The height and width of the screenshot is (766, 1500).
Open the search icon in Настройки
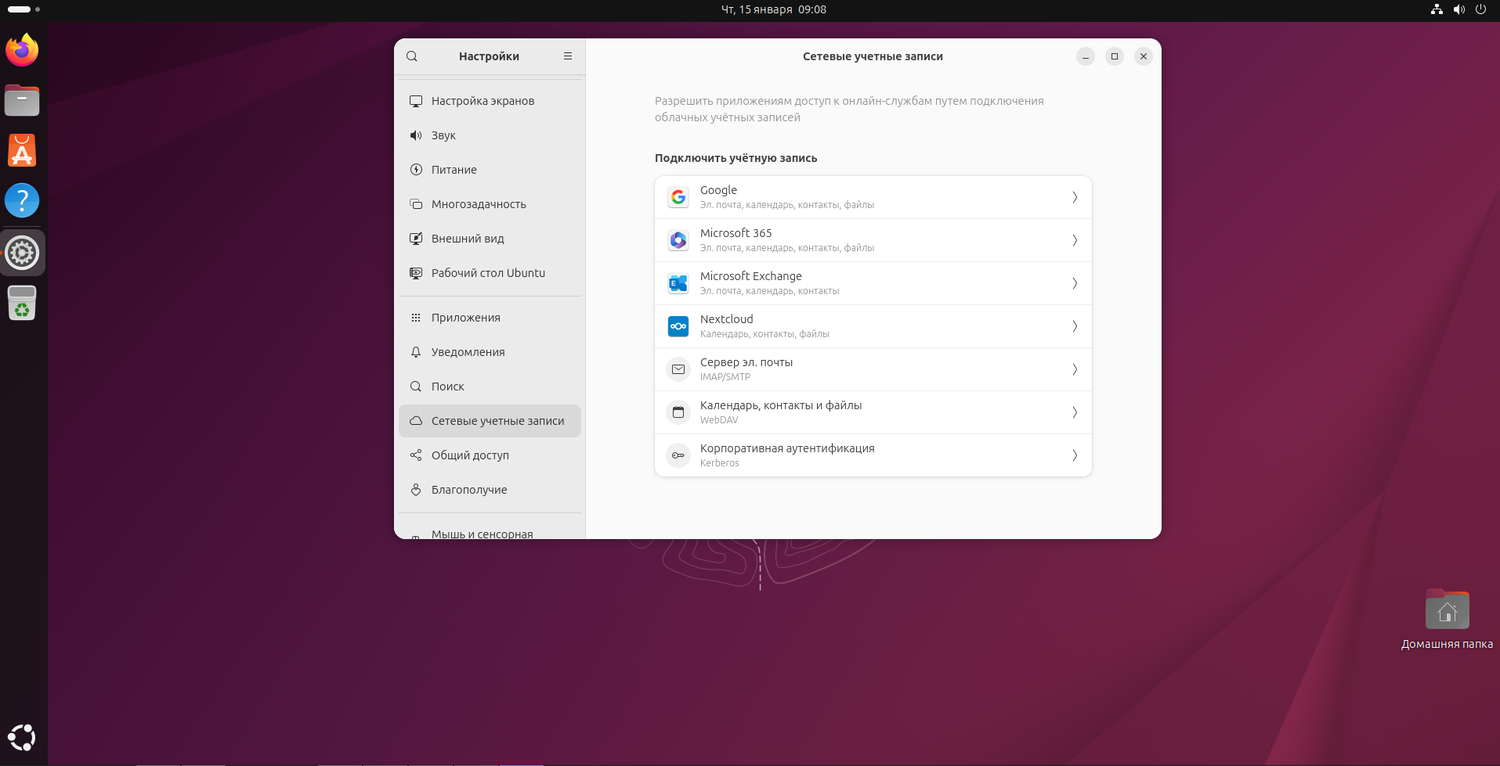(412, 56)
